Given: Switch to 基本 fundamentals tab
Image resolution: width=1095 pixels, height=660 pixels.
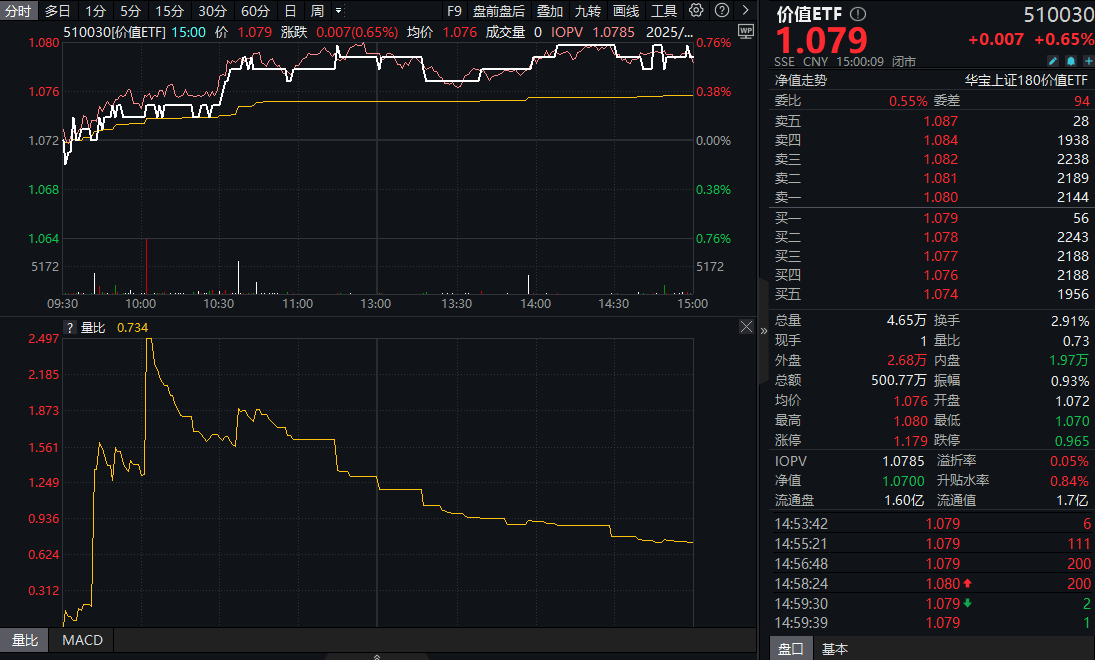Looking at the screenshot, I should 835,648.
